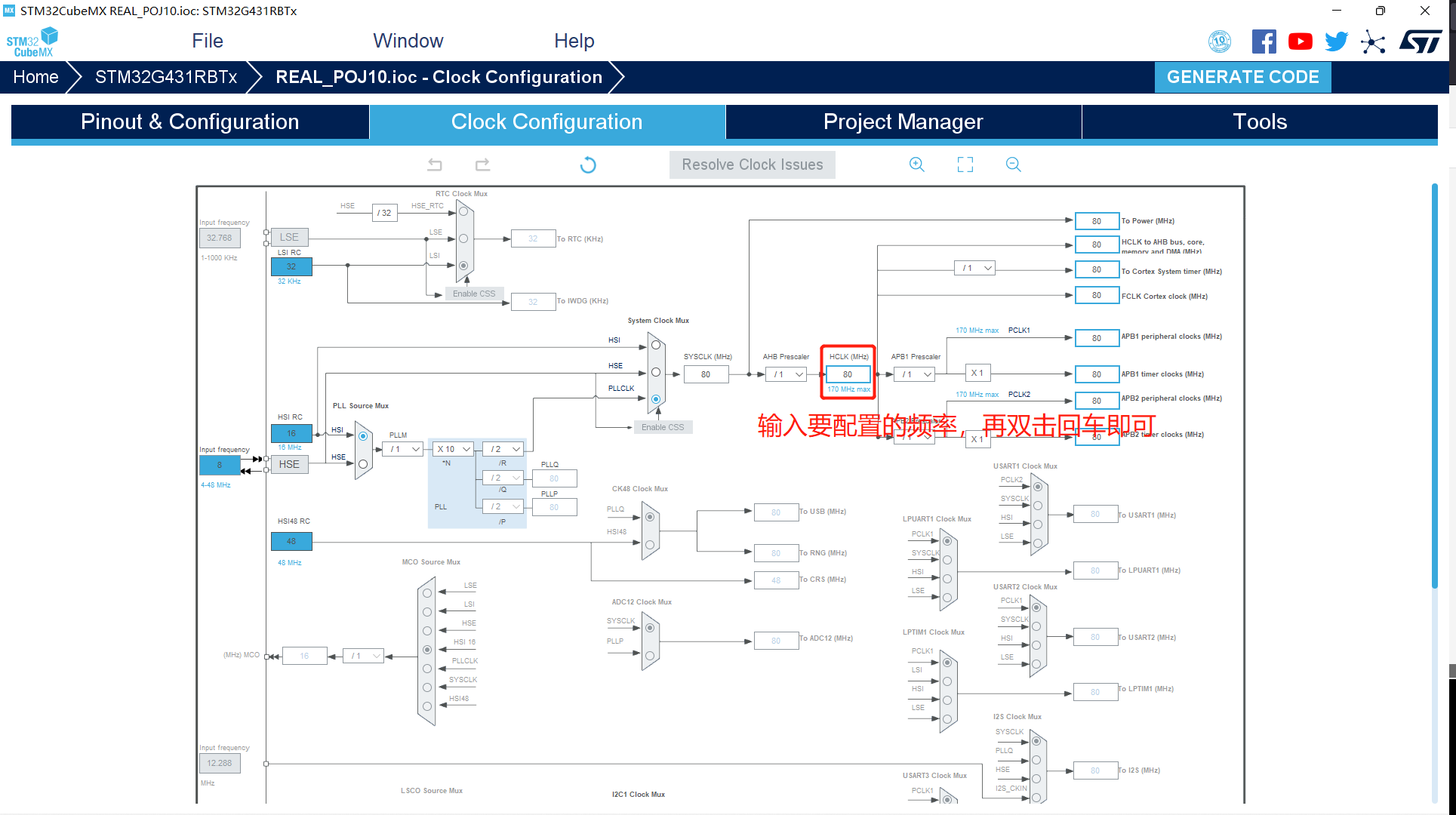The image size is (1456, 815).
Task: Select LSI in RTC Clock Mux
Action: (x=463, y=266)
